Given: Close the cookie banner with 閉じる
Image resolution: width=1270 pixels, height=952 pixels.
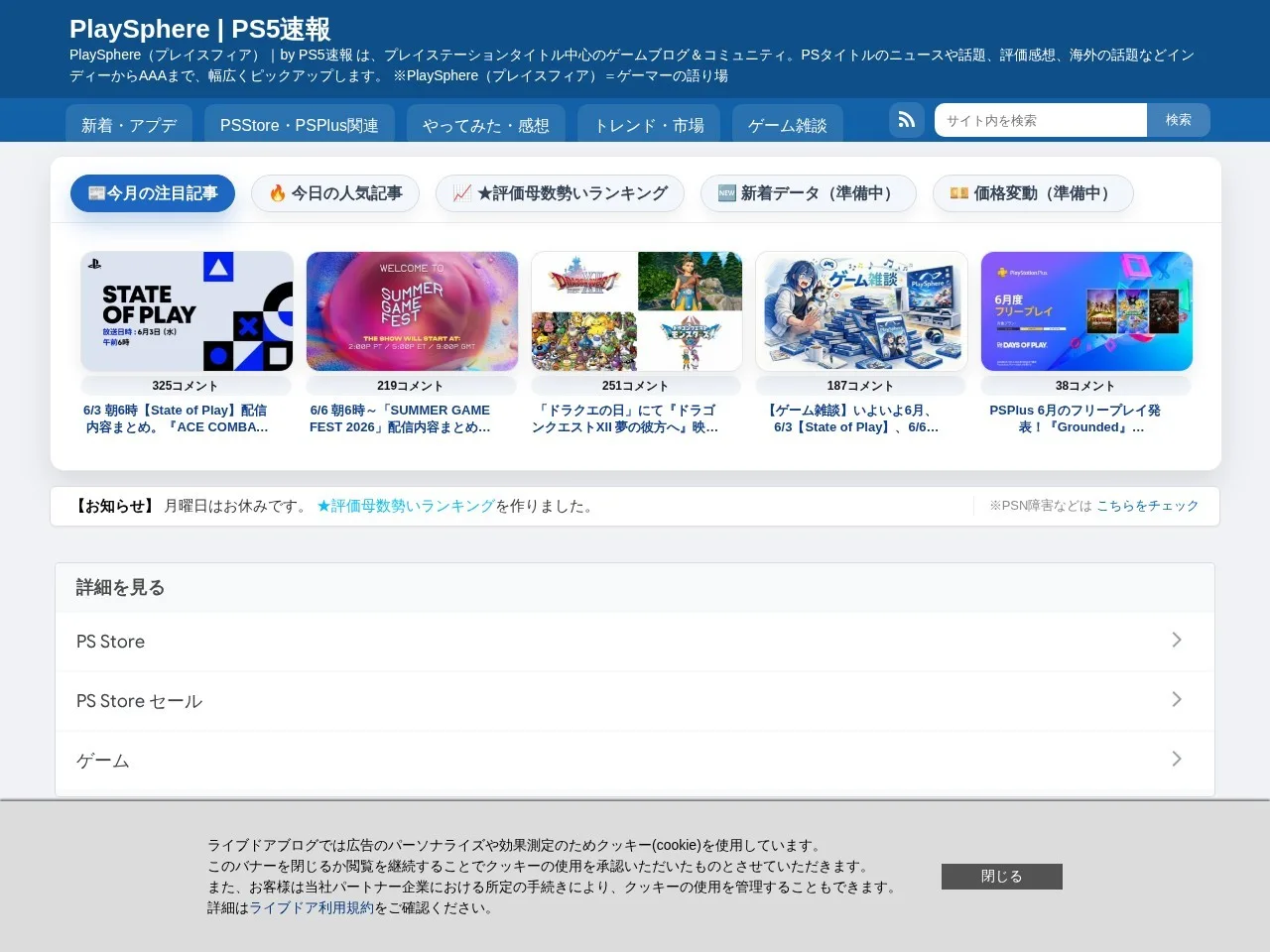Looking at the screenshot, I should click(x=1001, y=877).
